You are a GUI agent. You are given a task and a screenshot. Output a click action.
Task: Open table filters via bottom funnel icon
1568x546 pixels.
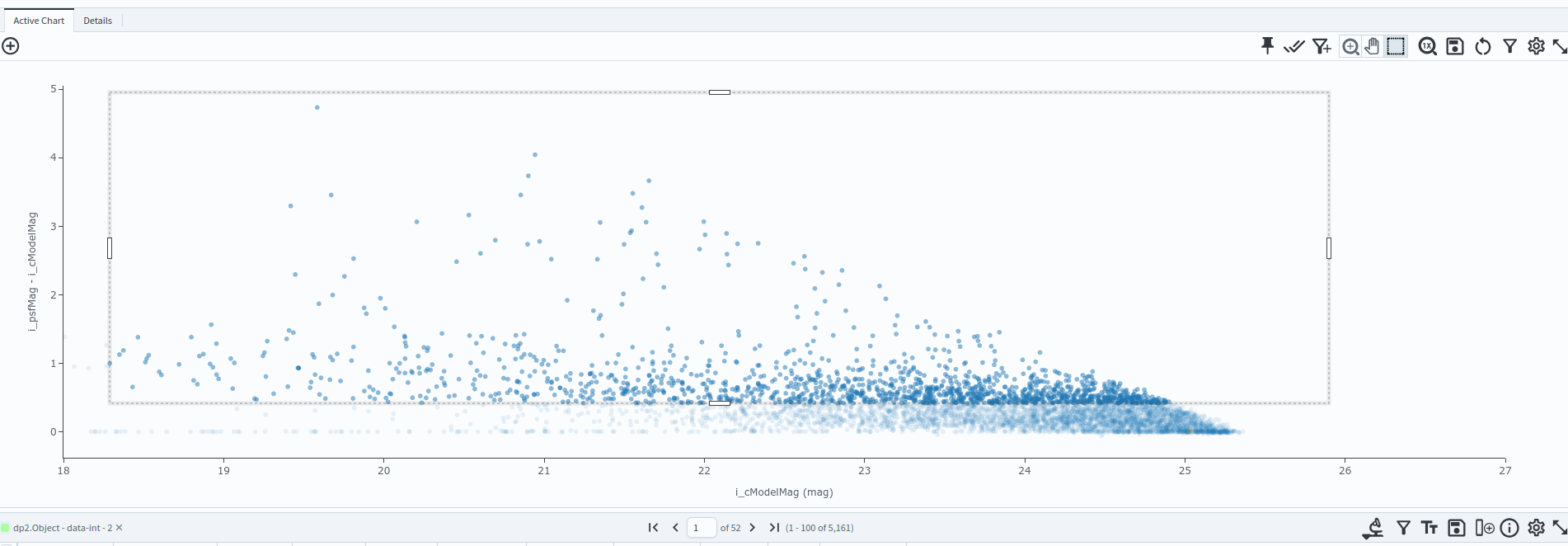(1403, 528)
